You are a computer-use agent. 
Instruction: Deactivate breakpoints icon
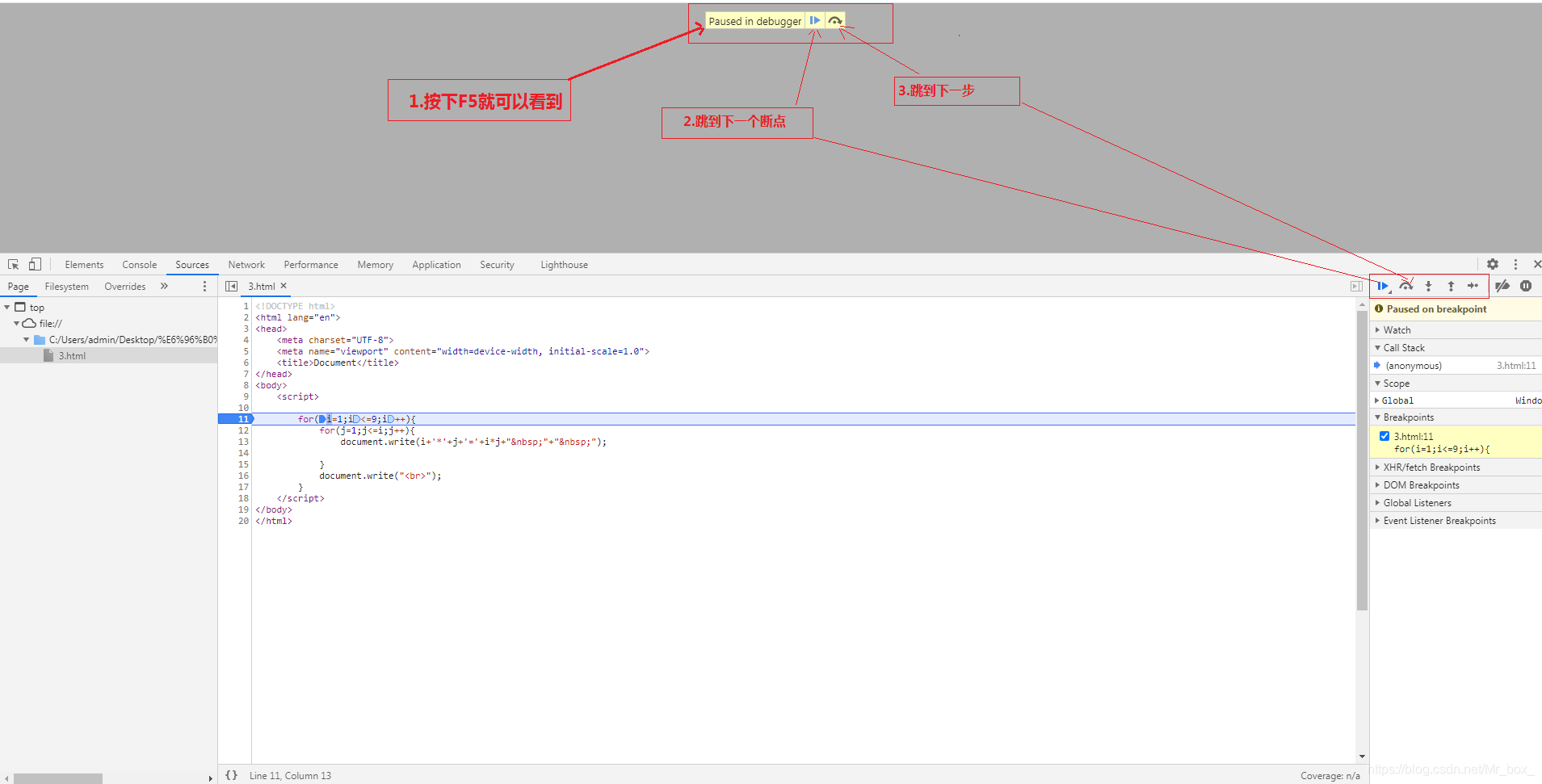[1502, 286]
